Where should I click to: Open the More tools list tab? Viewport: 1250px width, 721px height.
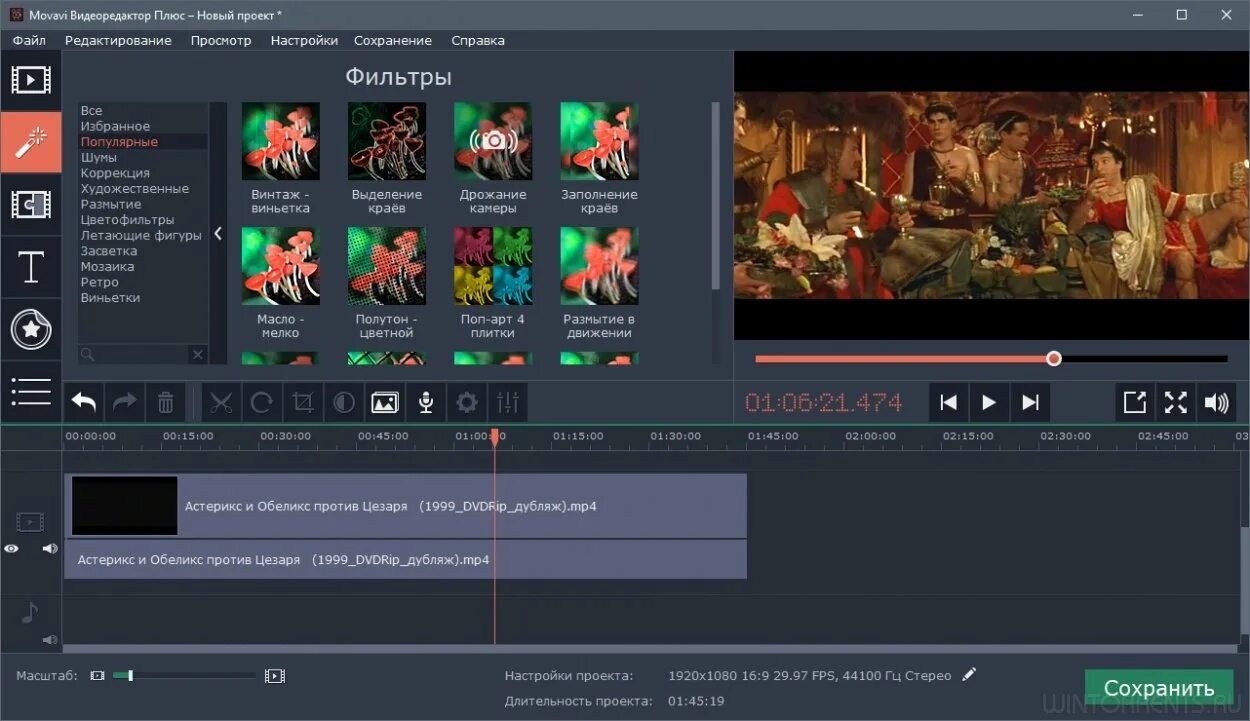[x=30, y=392]
